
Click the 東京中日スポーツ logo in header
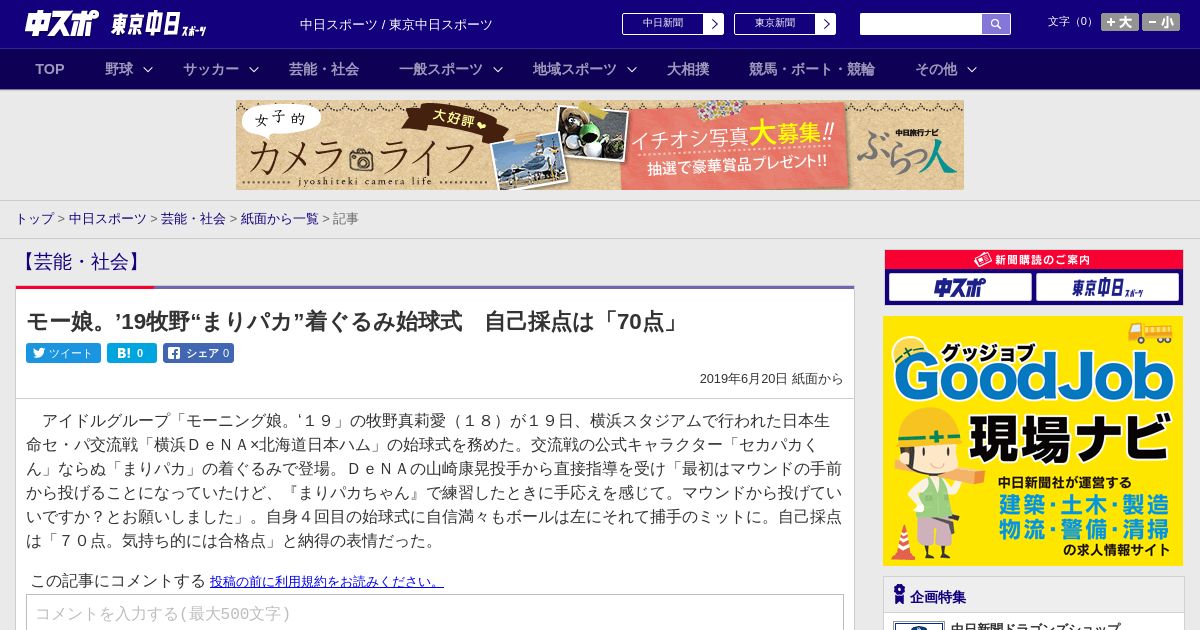point(159,24)
